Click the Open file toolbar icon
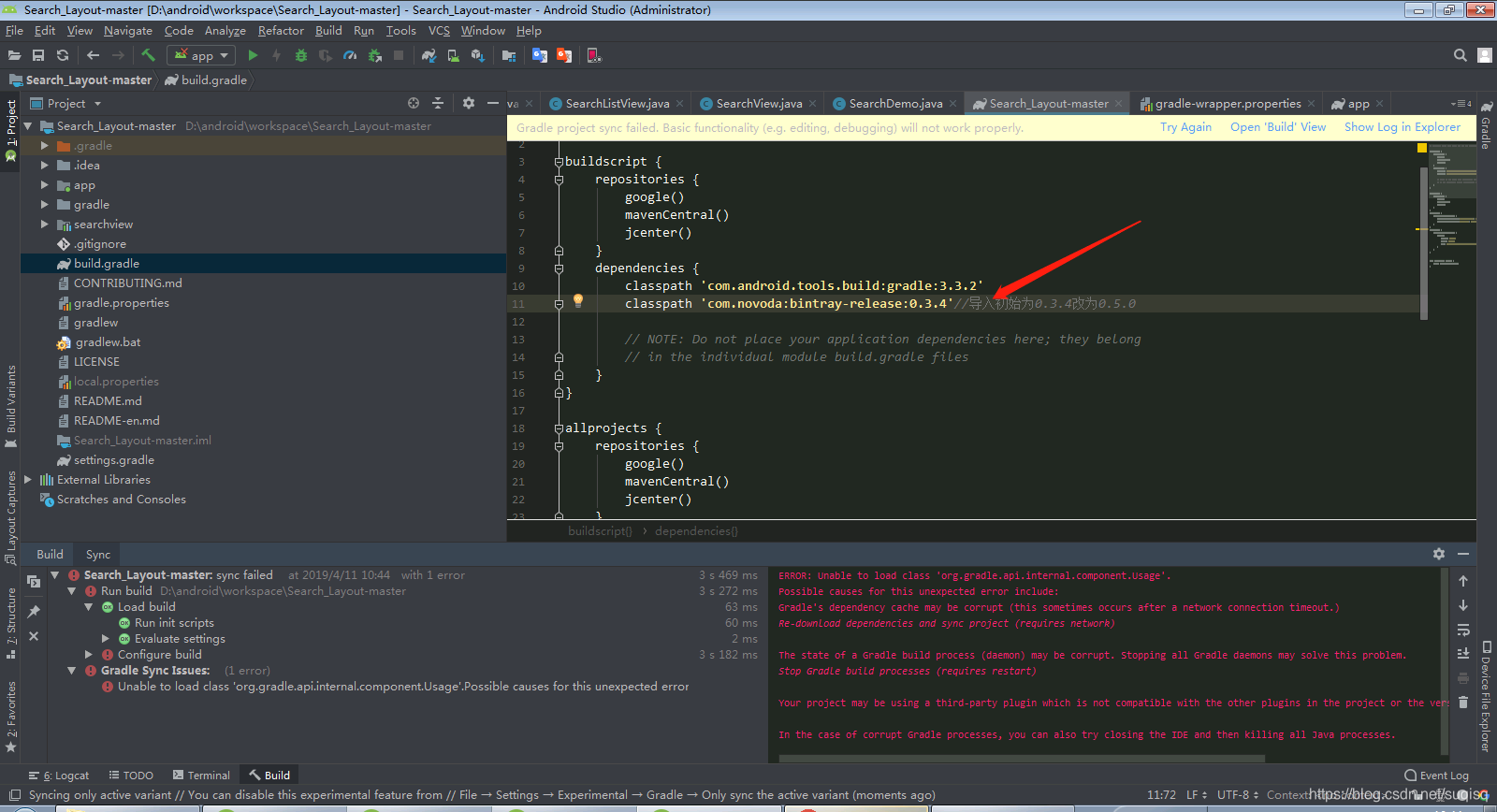 pyautogui.click(x=14, y=55)
